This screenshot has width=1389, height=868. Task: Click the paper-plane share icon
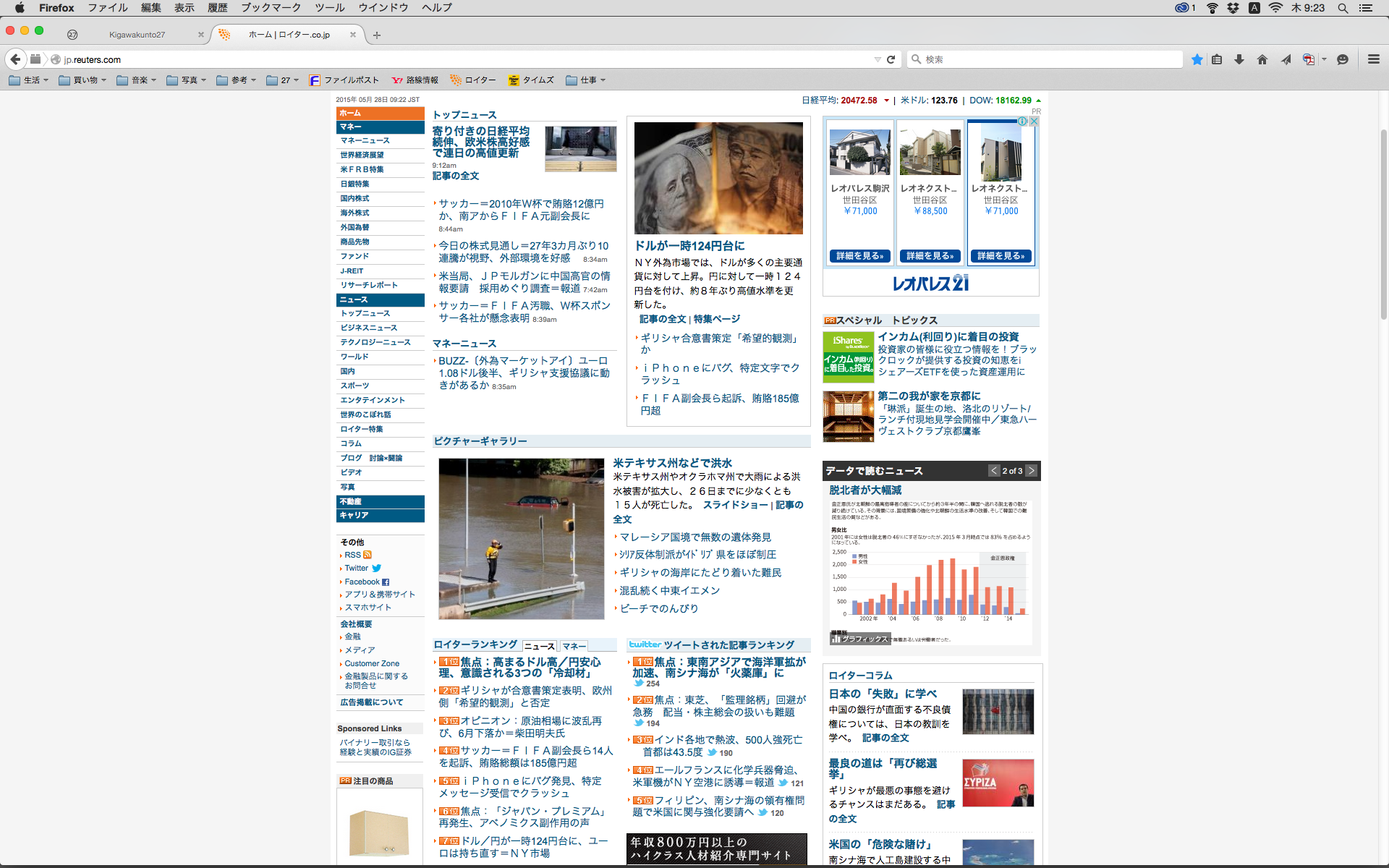(x=1286, y=59)
